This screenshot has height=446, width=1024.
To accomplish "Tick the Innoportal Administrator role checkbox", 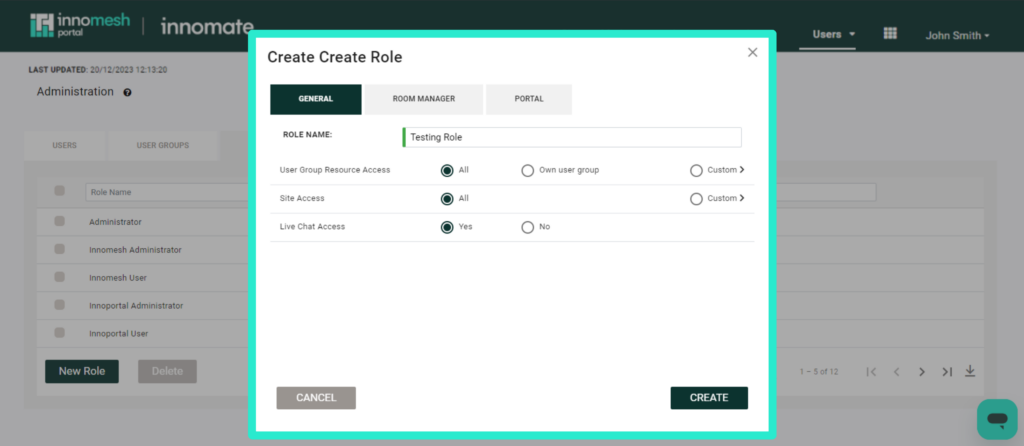I will click(59, 304).
